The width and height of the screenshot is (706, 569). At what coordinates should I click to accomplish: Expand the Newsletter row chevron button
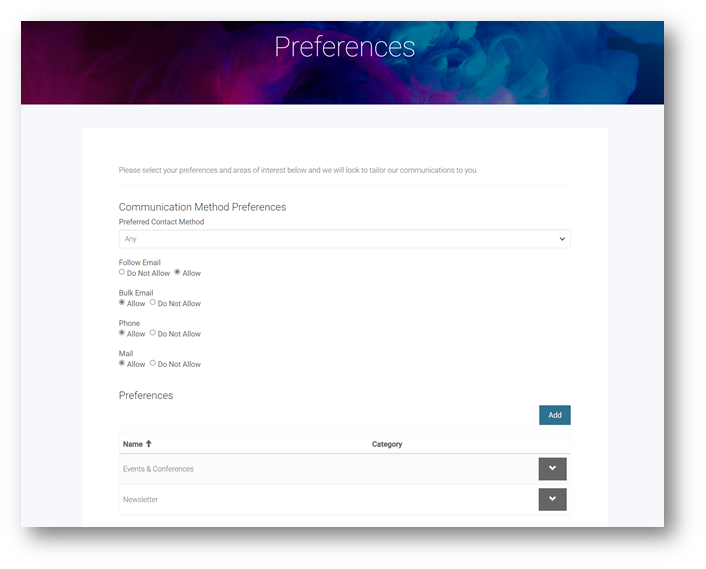(552, 499)
